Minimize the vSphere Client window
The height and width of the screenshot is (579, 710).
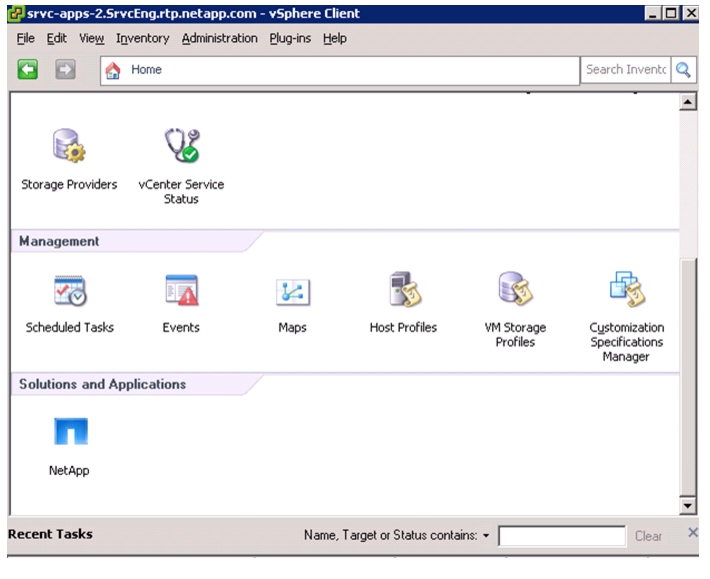[x=652, y=14]
